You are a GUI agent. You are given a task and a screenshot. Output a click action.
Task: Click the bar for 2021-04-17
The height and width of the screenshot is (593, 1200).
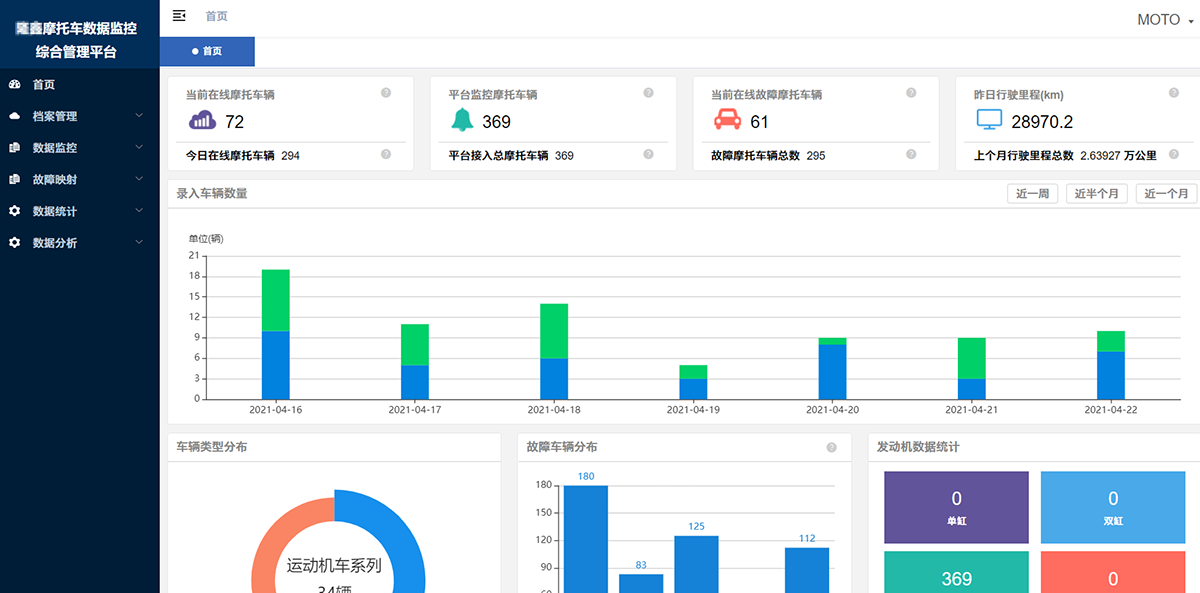click(x=415, y=361)
